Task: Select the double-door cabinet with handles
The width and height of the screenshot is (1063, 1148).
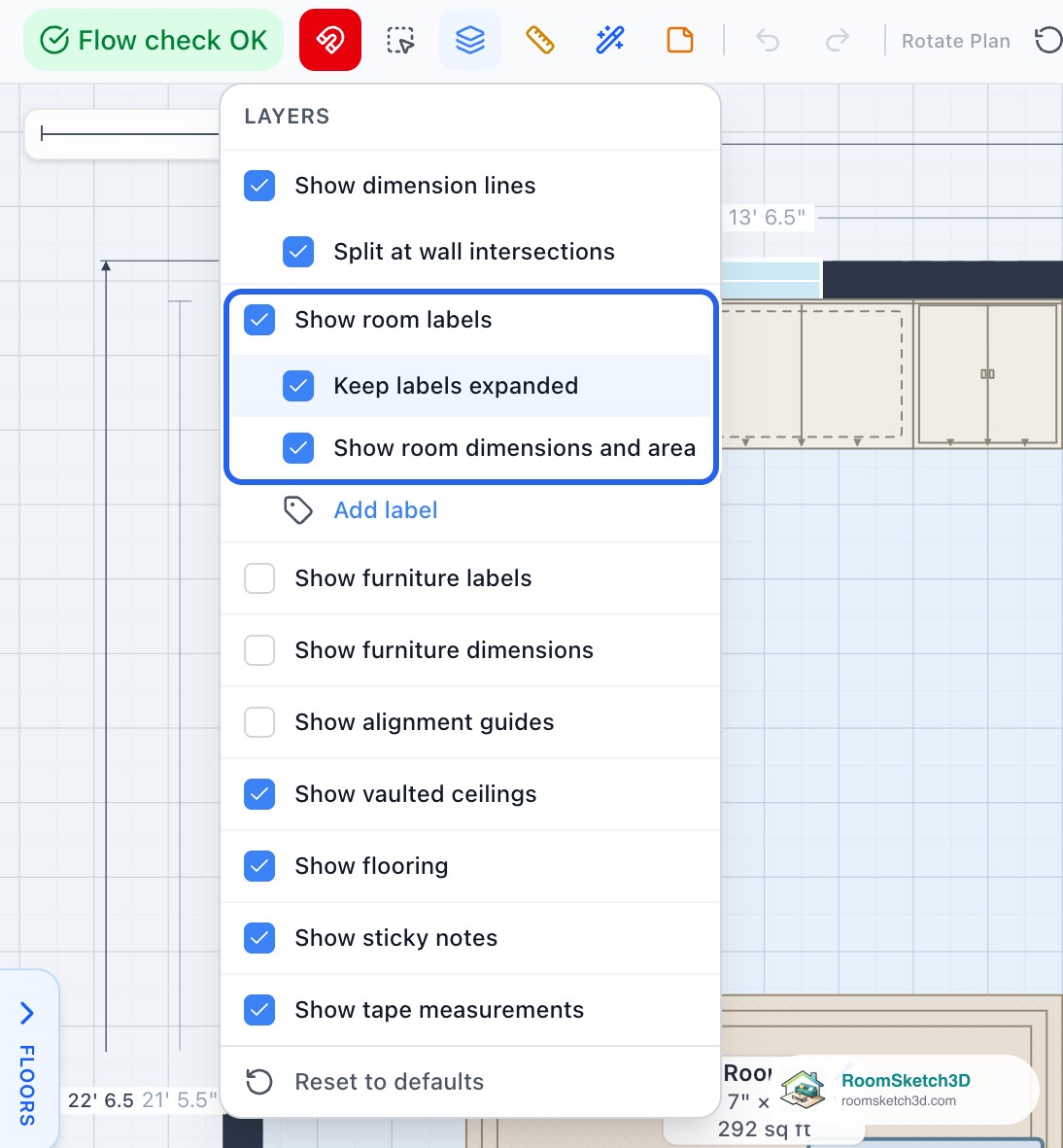Action: (x=987, y=374)
